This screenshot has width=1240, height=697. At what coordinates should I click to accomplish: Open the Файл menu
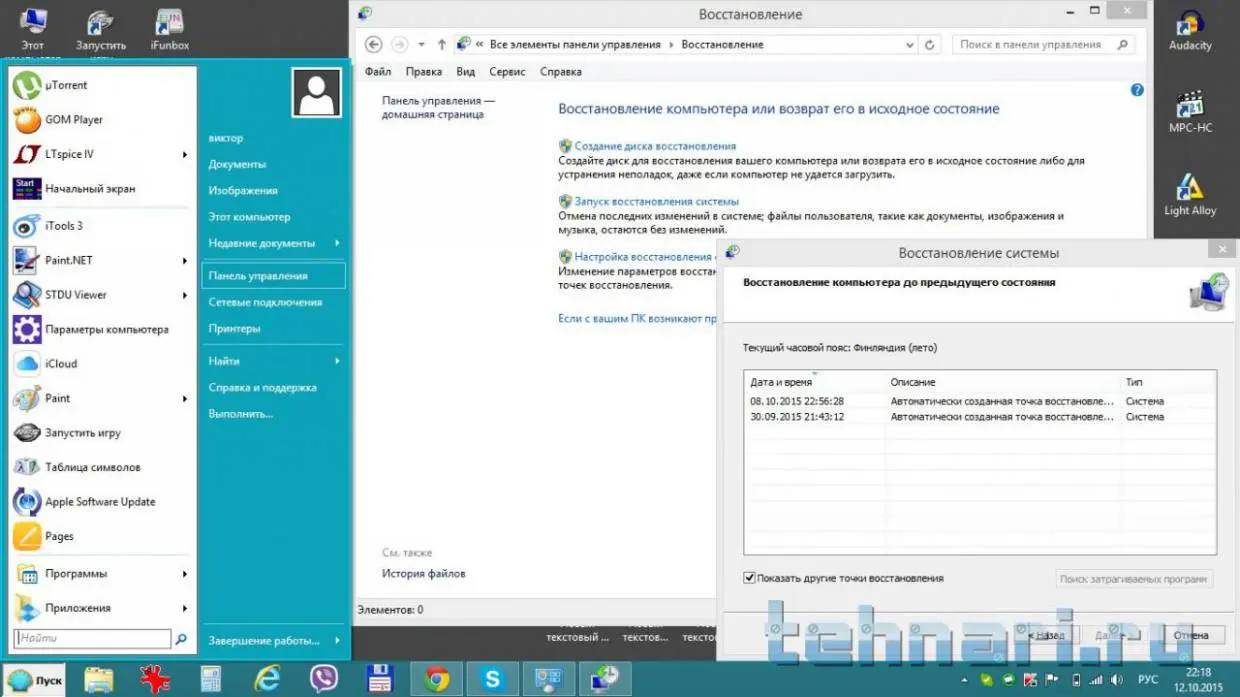[x=378, y=72]
